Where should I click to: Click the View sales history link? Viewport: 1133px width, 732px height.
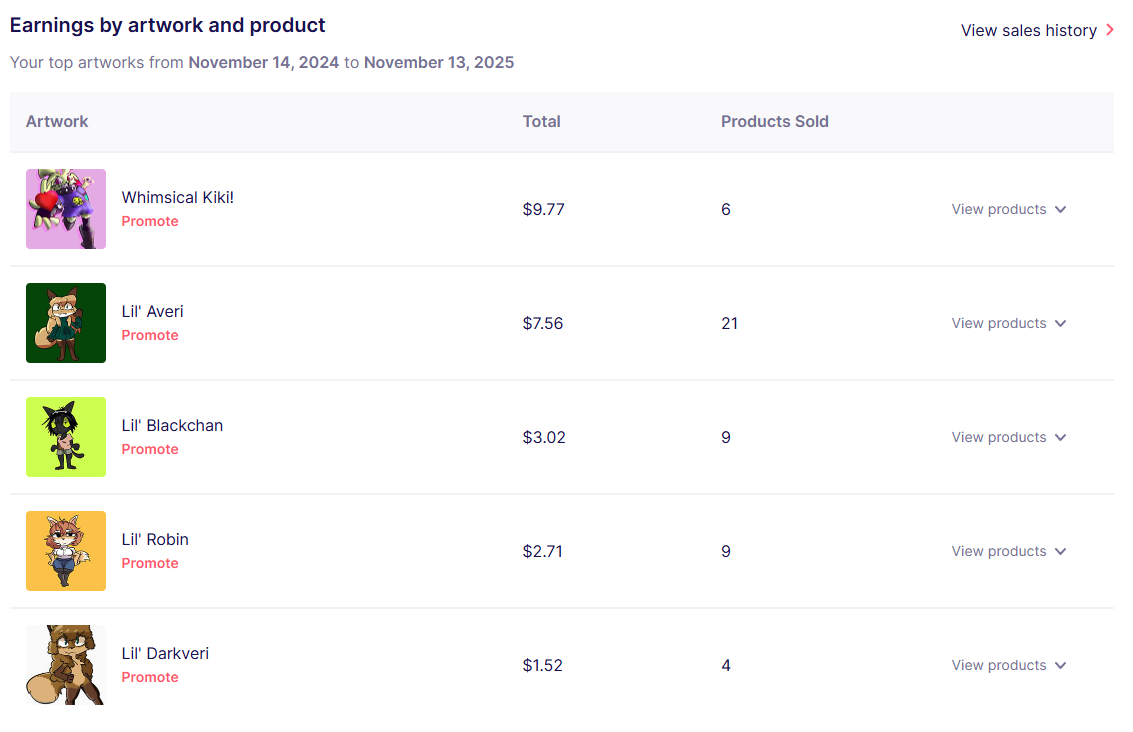[1028, 30]
